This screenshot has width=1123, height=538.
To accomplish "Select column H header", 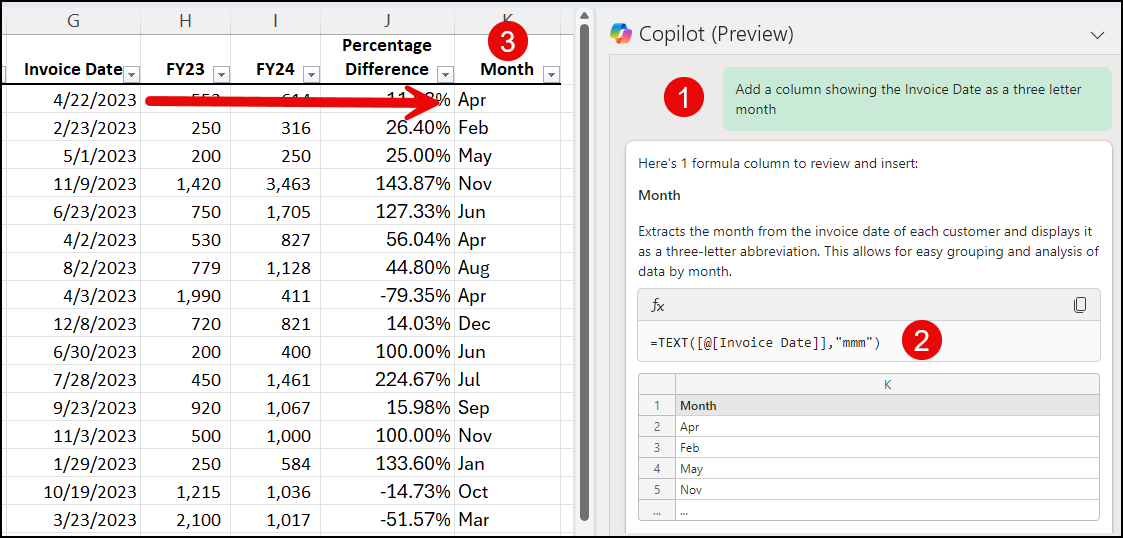I will pyautogui.click(x=185, y=21).
